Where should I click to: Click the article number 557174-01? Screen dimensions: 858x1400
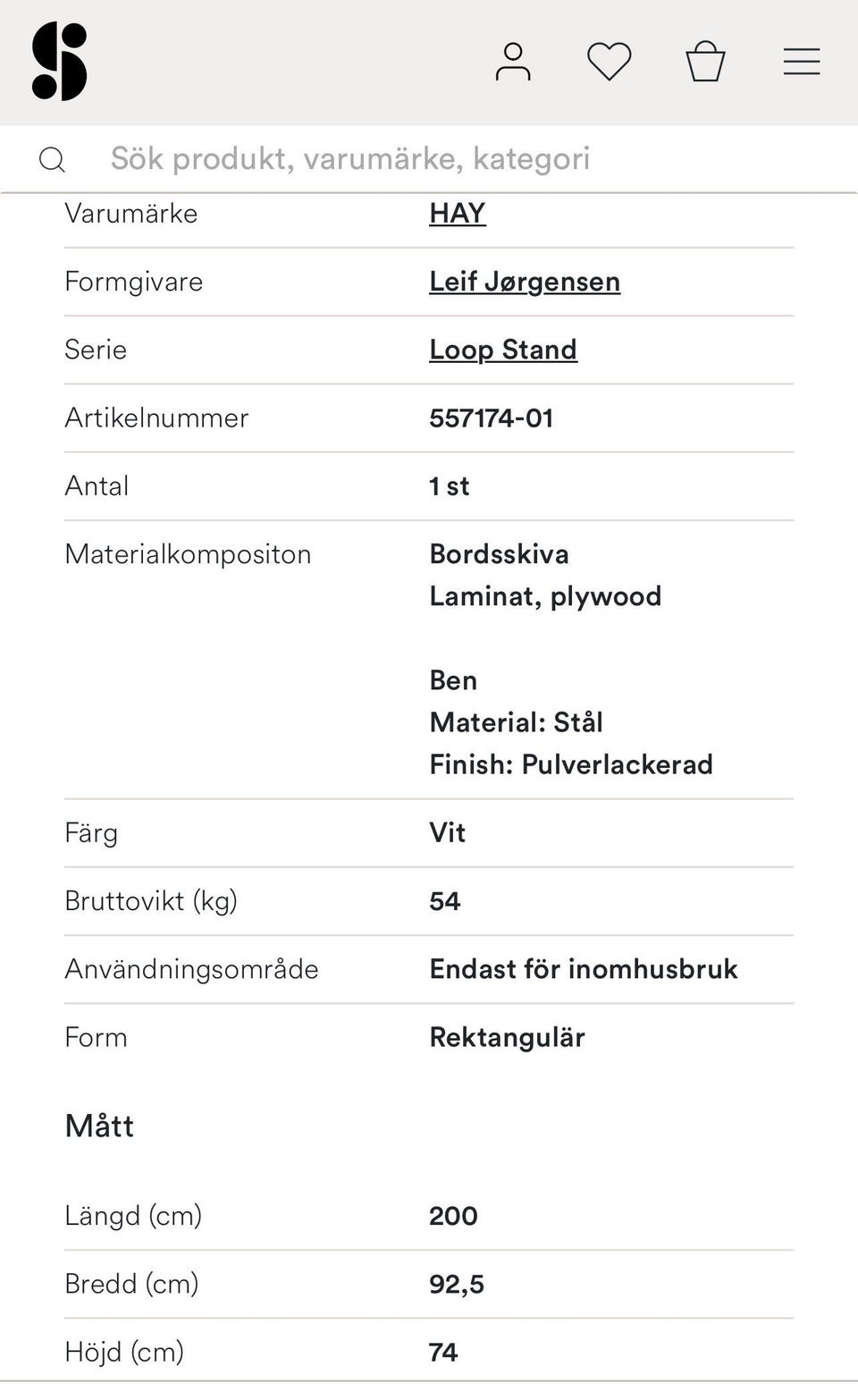tap(492, 417)
